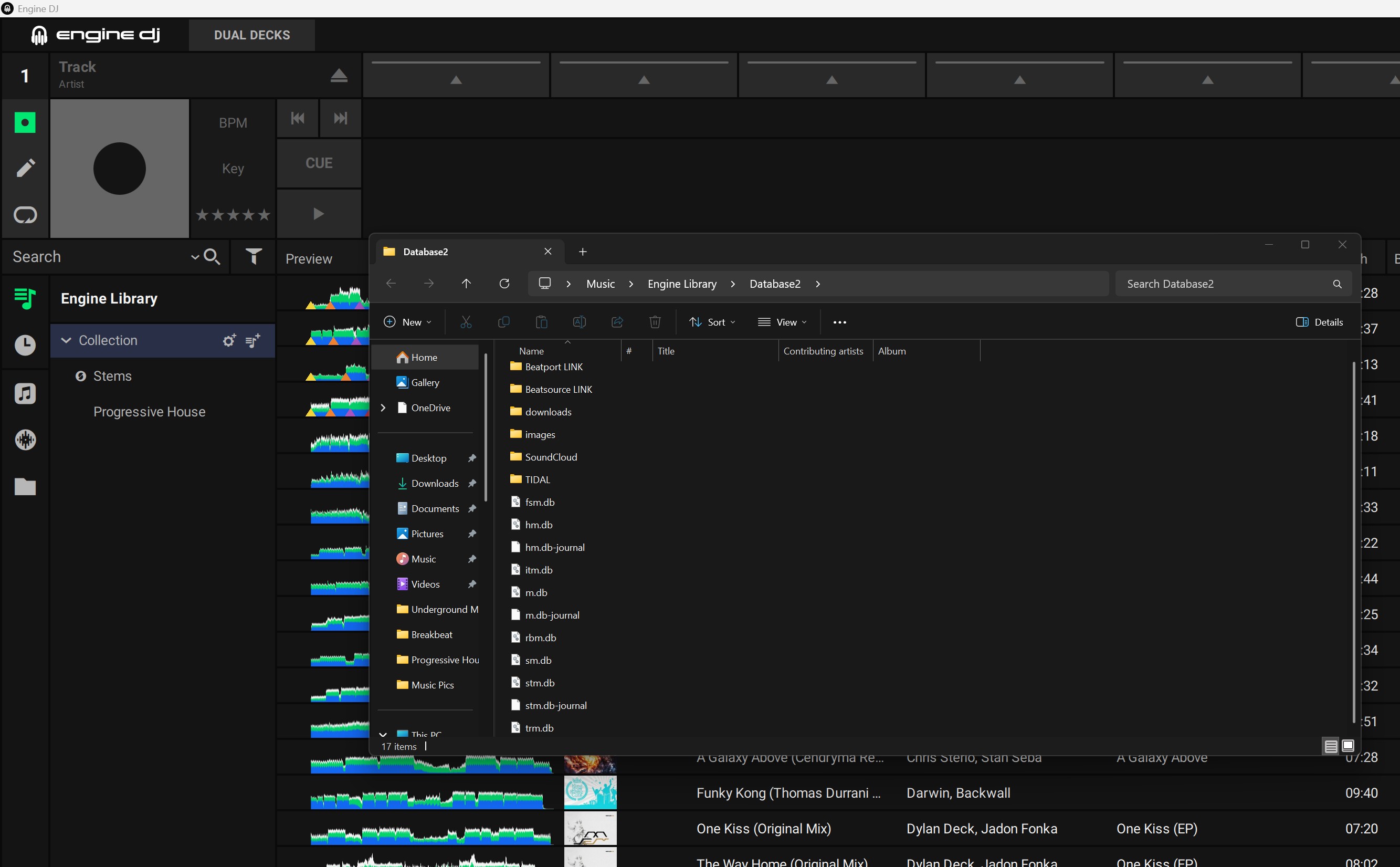Open the folder browser sidebar icon
This screenshot has height=867, width=1400.
[25, 487]
